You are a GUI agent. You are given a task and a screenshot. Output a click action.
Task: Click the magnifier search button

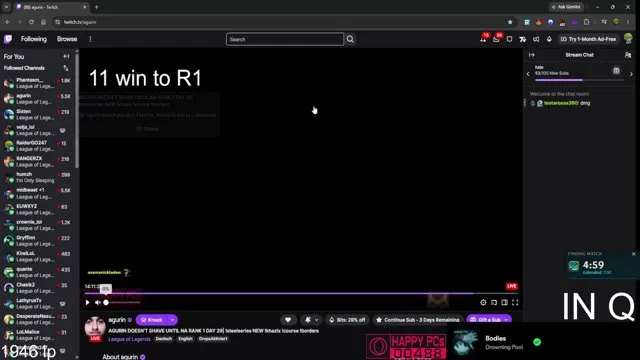click(x=350, y=39)
